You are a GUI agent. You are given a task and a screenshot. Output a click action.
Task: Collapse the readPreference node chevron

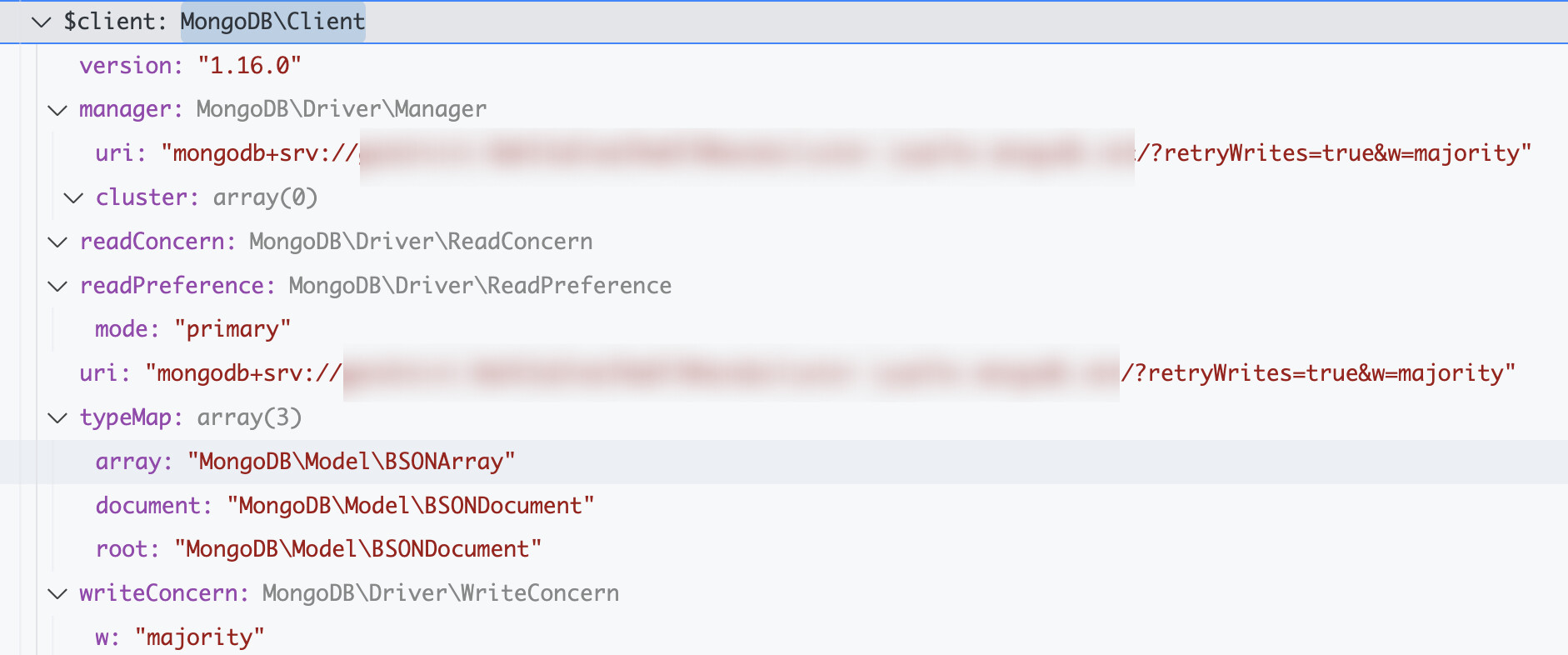pyautogui.click(x=57, y=287)
